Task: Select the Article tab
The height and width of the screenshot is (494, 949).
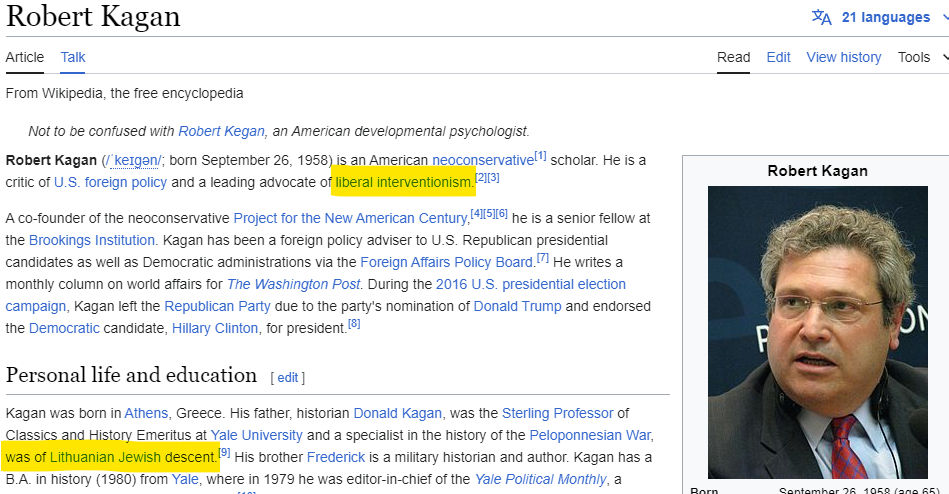Action: click(25, 57)
